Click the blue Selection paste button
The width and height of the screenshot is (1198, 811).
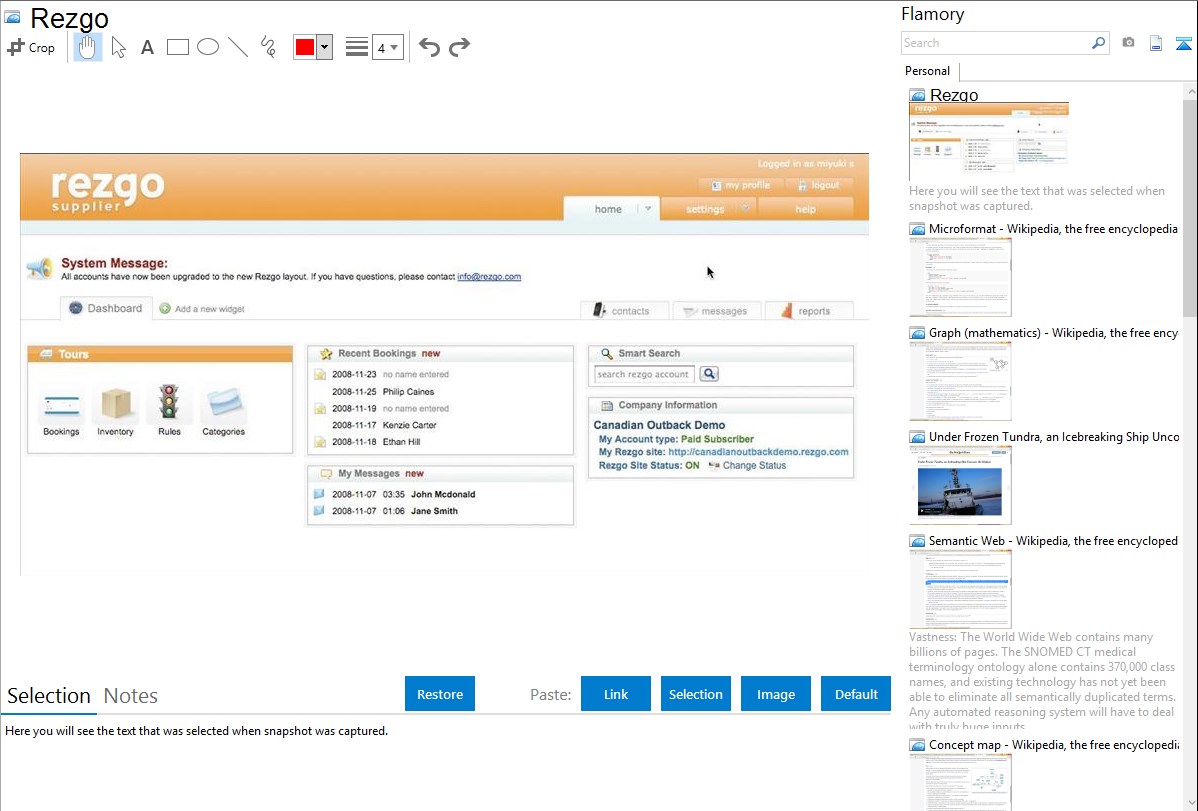(x=696, y=694)
